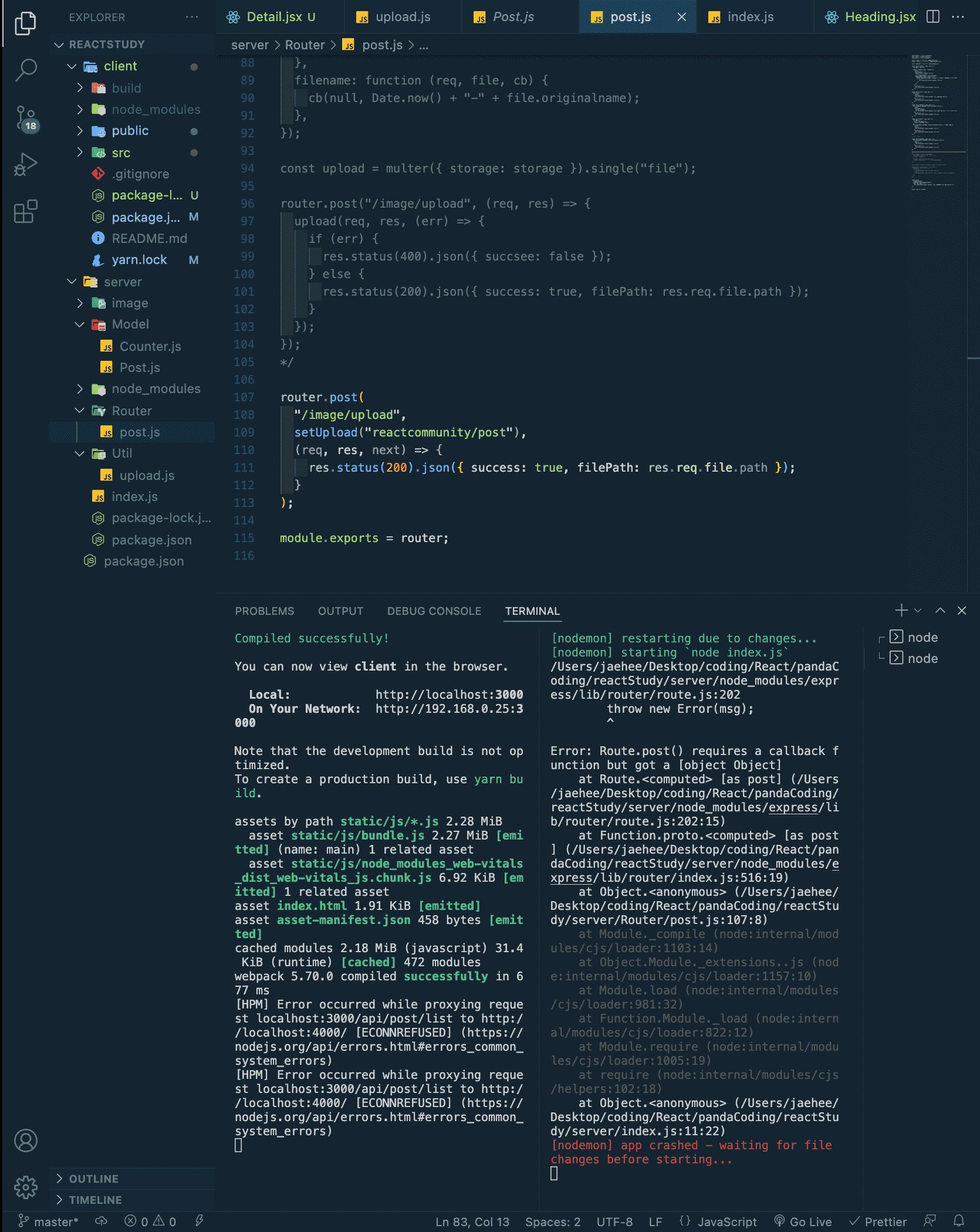The image size is (980, 1232).
Task: Open the Search view icon
Action: [x=25, y=70]
